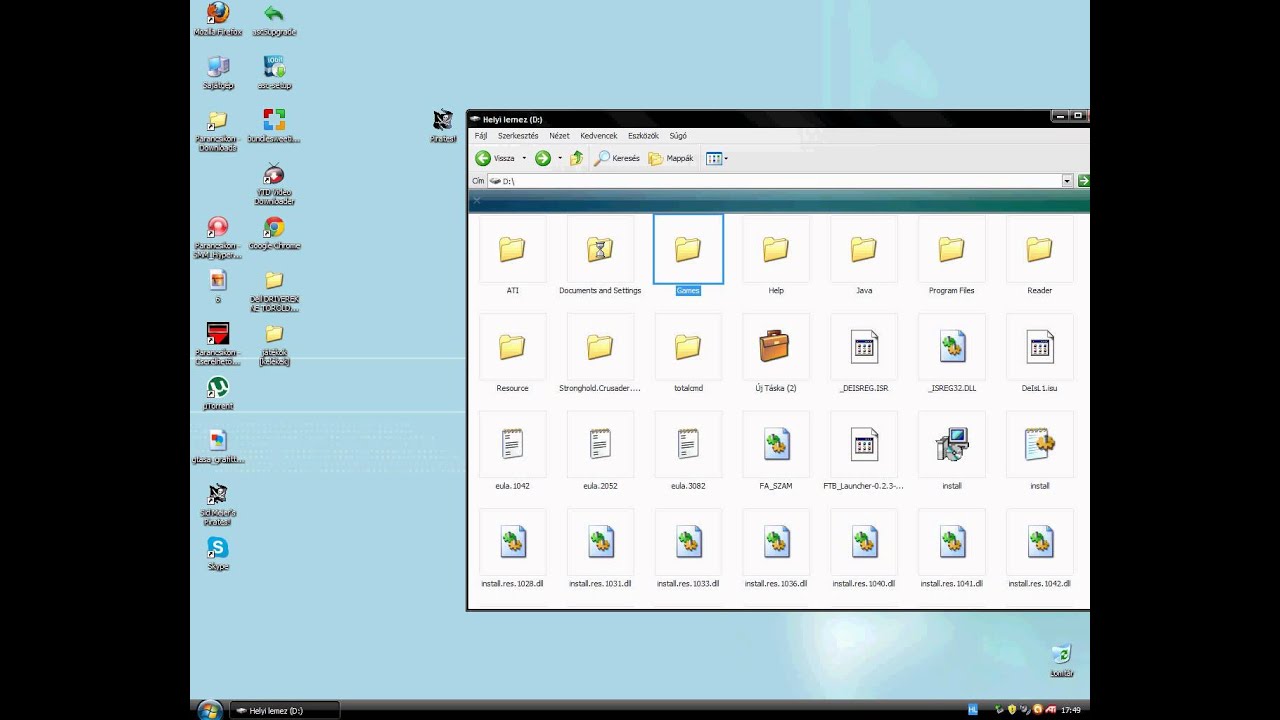This screenshot has height=720, width=1280.
Task: Open the Szerkesztés menu
Action: [518, 135]
